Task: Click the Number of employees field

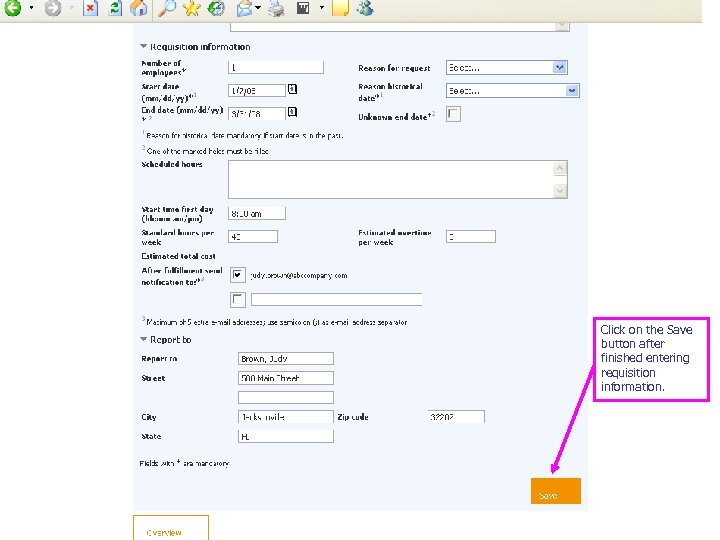Action: (x=276, y=68)
